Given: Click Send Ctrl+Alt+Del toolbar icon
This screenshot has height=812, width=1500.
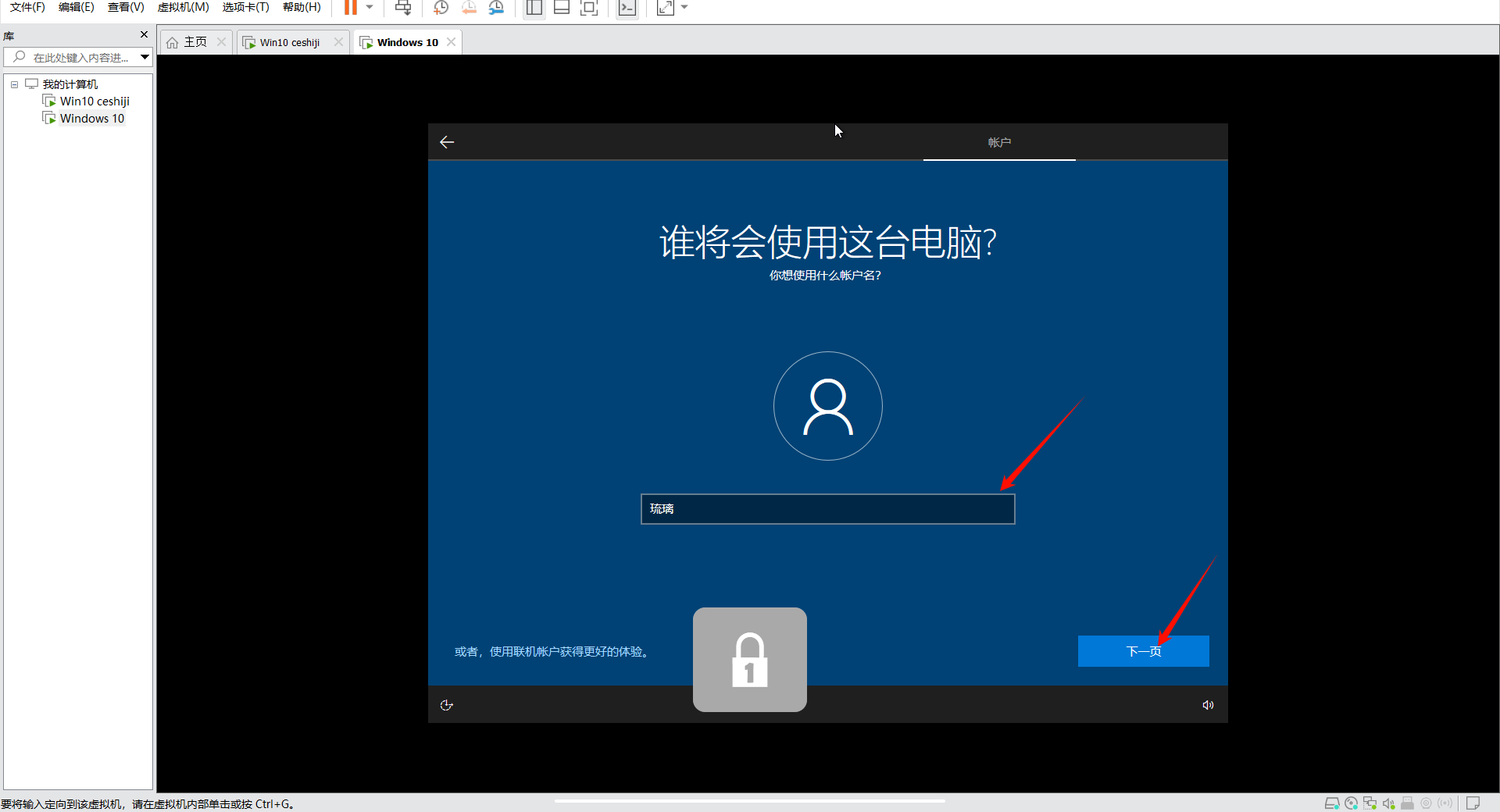Looking at the screenshot, I should [403, 8].
